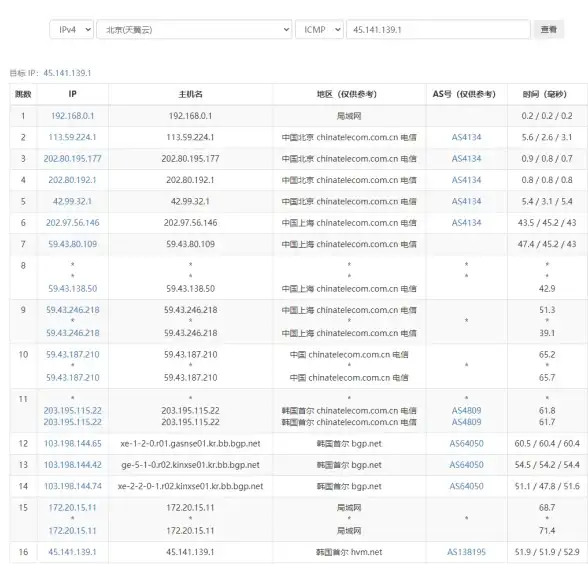Click latency value 54.5 / 54.2 / 54.4
The height and width of the screenshot is (564, 588).
pos(547,465)
